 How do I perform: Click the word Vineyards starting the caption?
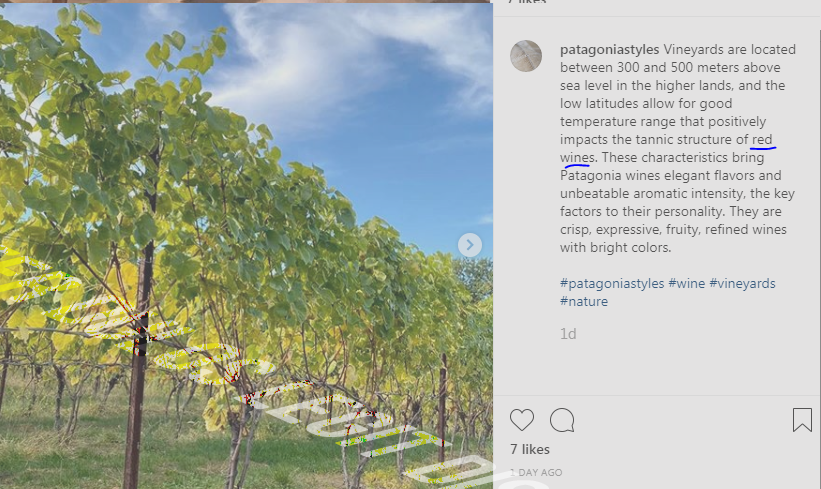(692, 50)
